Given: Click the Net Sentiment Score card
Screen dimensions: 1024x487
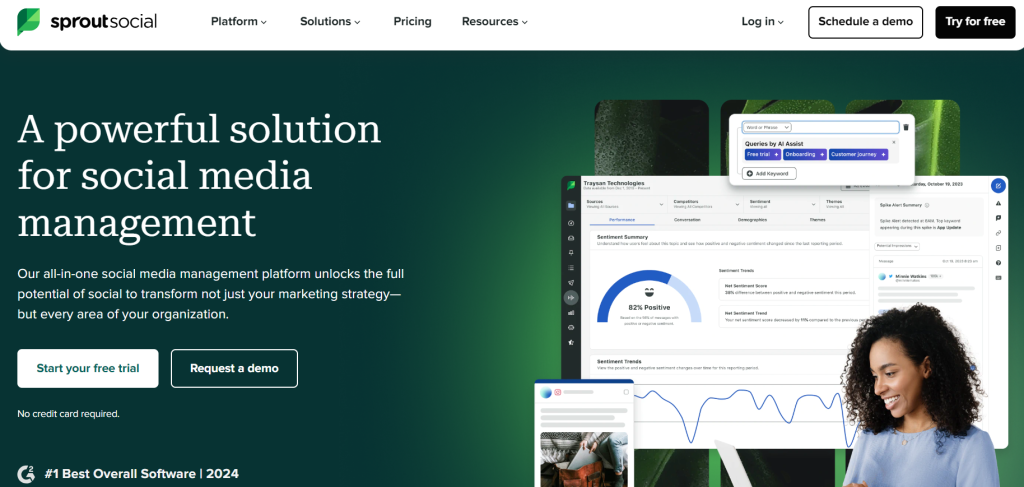Looking at the screenshot, I should click(x=794, y=289).
